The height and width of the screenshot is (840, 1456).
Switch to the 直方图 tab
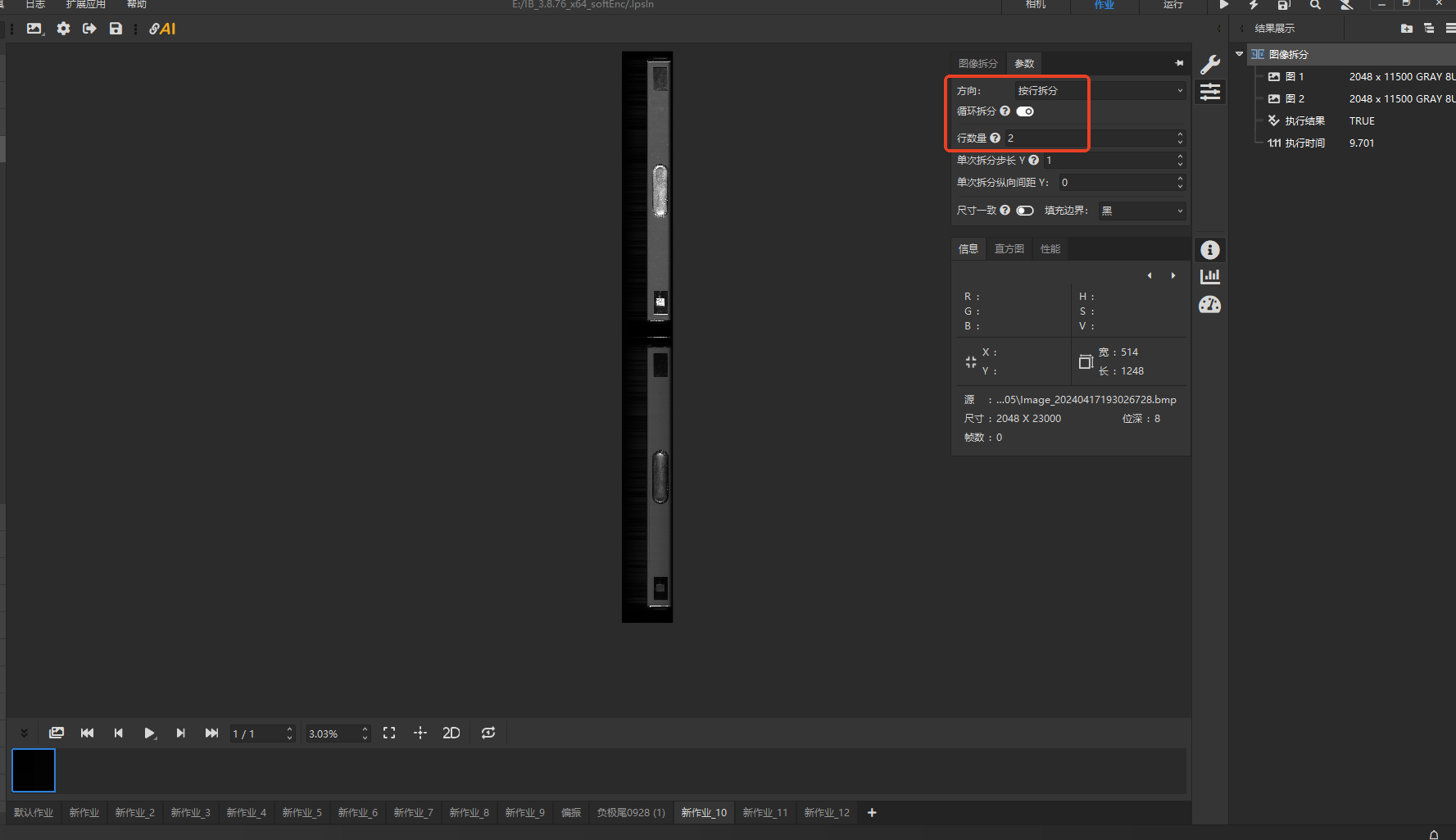(1009, 249)
